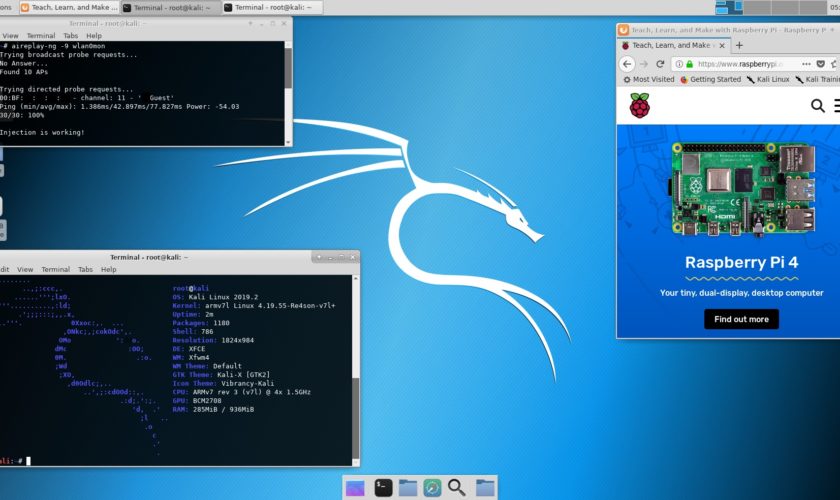Viewport: 840px width, 500px height.
Task: Click the magnifier search icon in the dock
Action: tap(457, 487)
